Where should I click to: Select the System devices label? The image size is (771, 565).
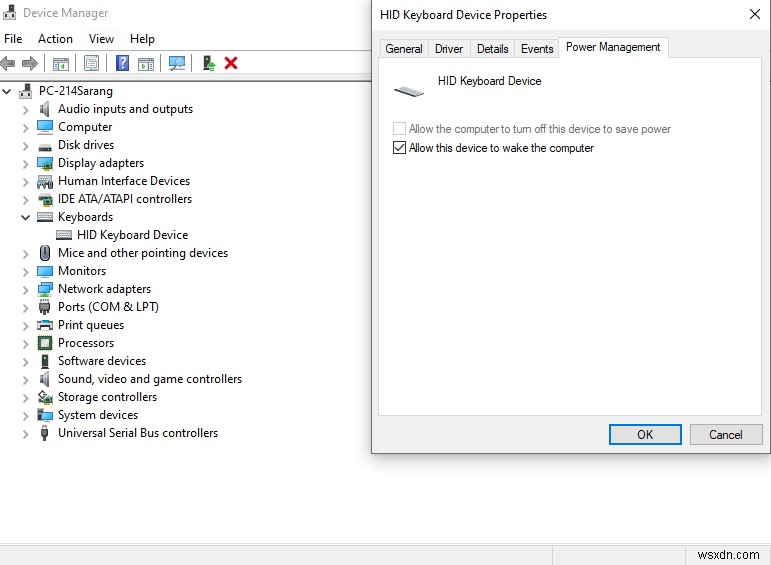click(x=98, y=415)
